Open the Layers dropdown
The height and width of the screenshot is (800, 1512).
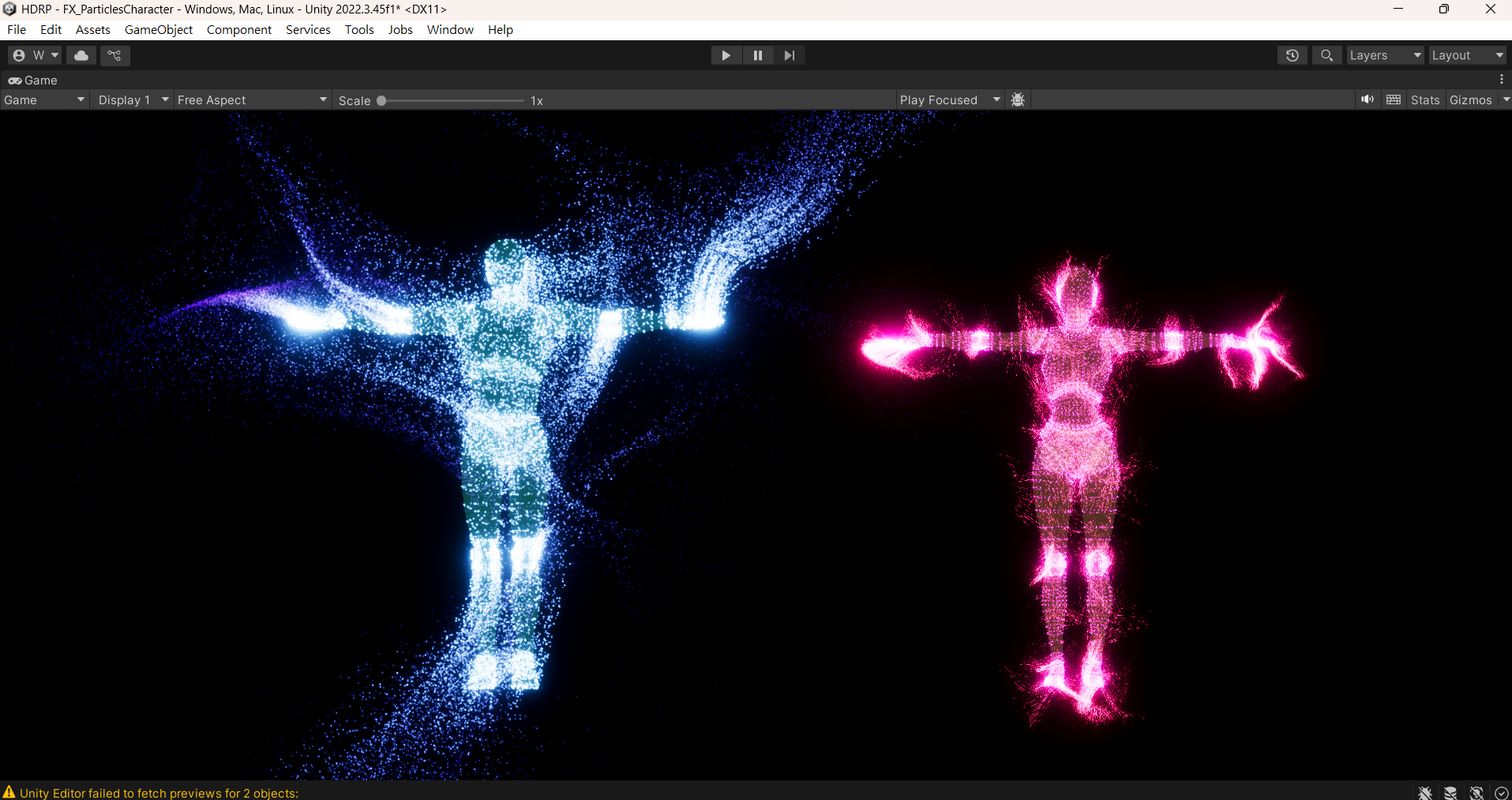tap(1385, 55)
